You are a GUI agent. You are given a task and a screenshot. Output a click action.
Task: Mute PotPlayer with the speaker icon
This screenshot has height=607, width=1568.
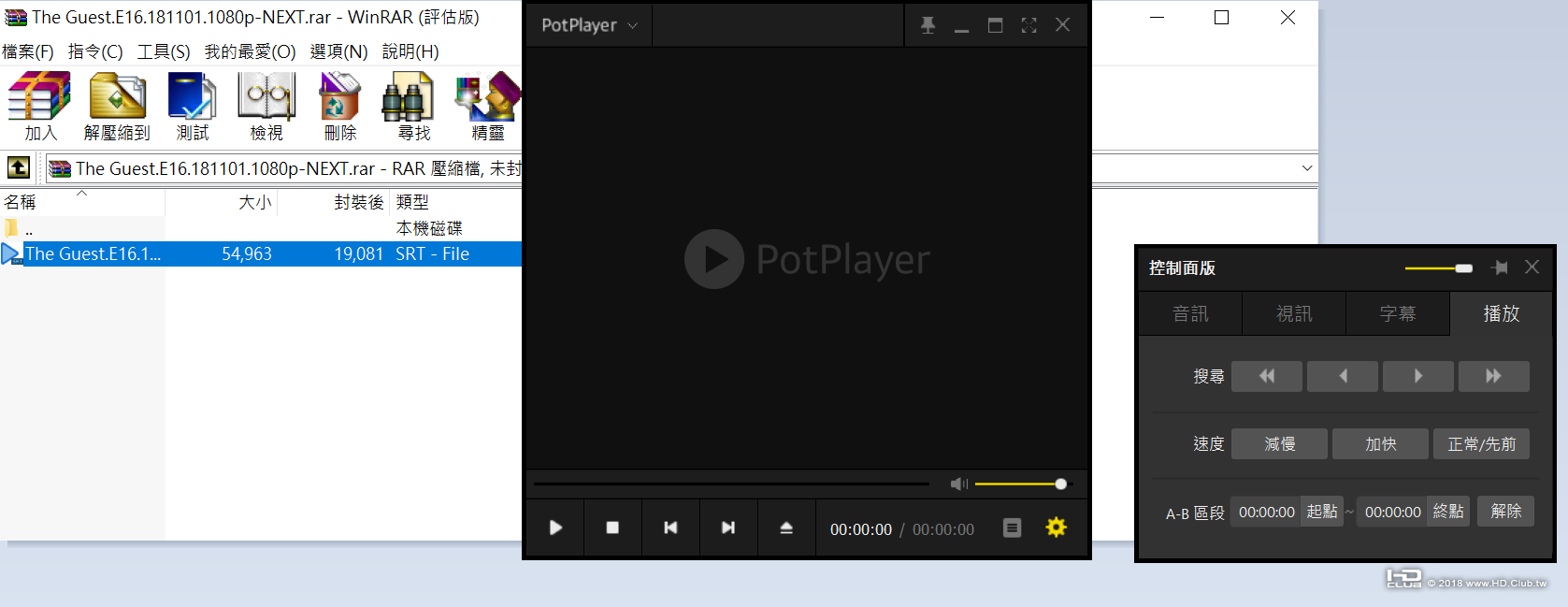[x=958, y=484]
